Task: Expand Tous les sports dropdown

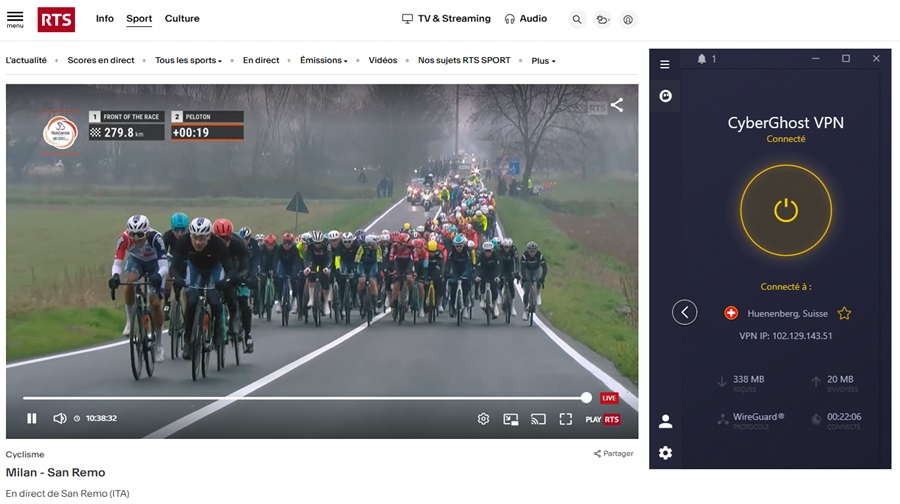Action: [x=188, y=60]
